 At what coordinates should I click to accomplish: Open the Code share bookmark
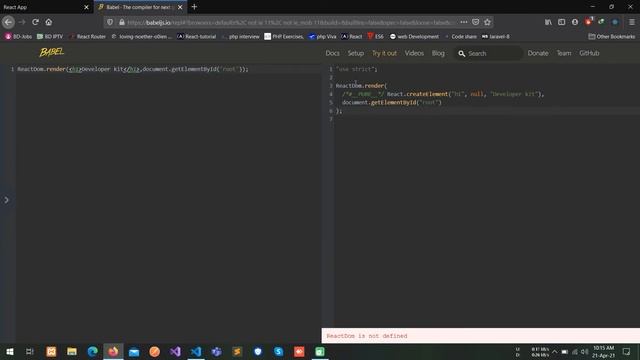(461, 36)
